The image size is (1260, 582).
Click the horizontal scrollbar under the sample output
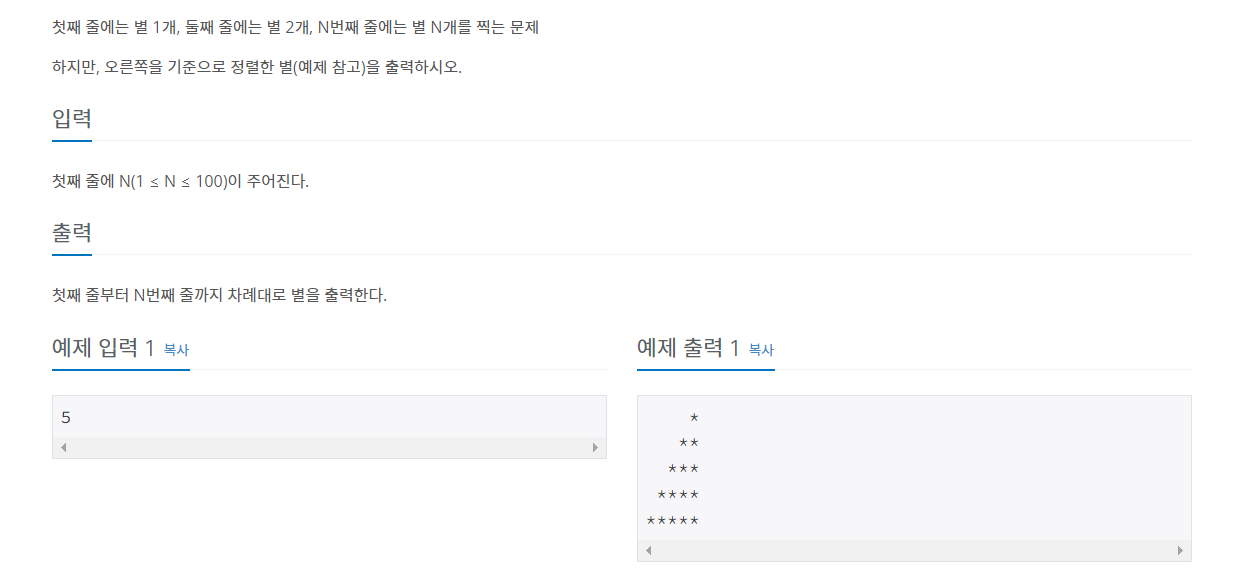(915, 549)
